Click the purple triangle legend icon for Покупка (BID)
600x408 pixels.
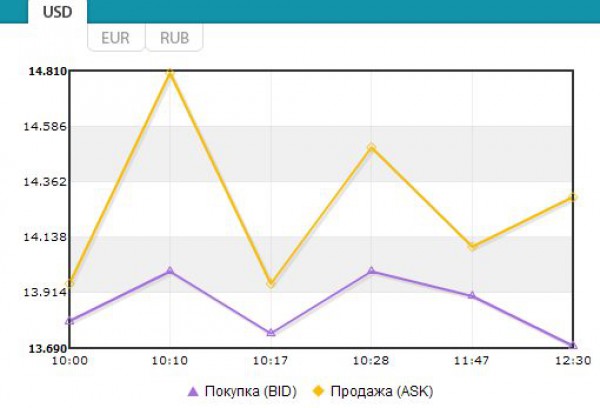point(193,391)
